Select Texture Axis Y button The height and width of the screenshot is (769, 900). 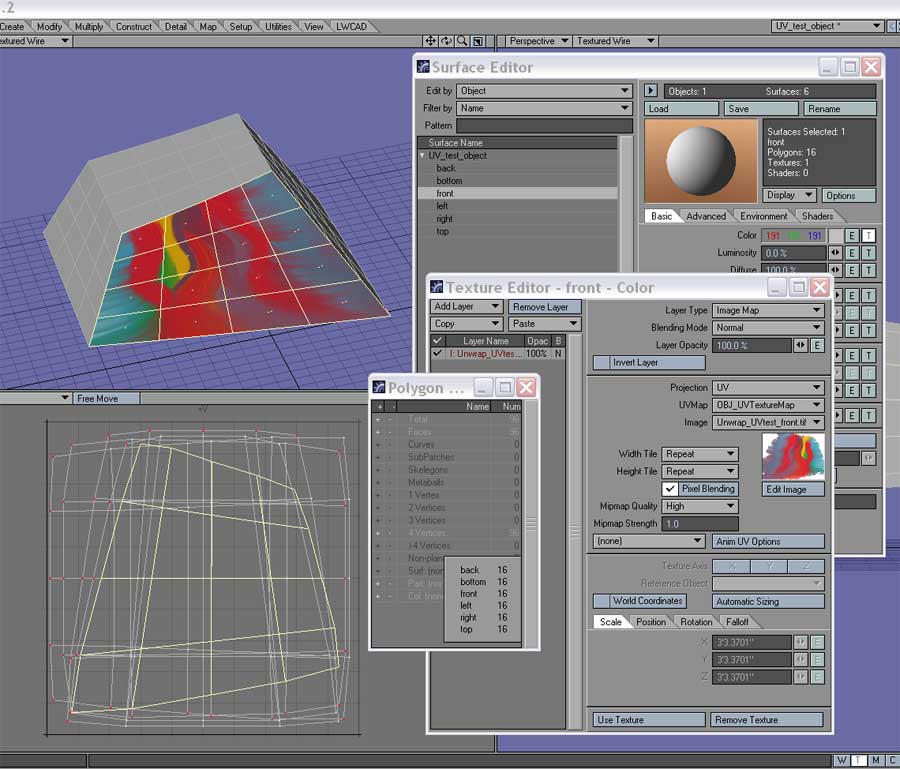pos(769,566)
